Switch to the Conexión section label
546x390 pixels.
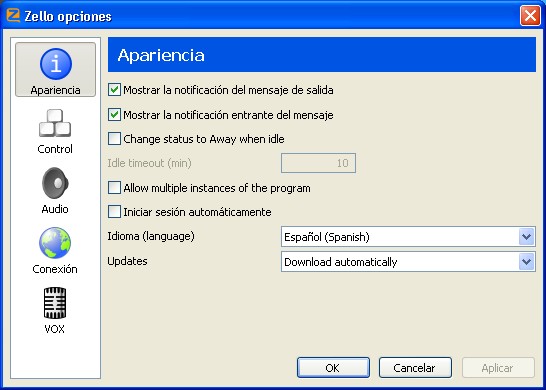(x=55, y=269)
